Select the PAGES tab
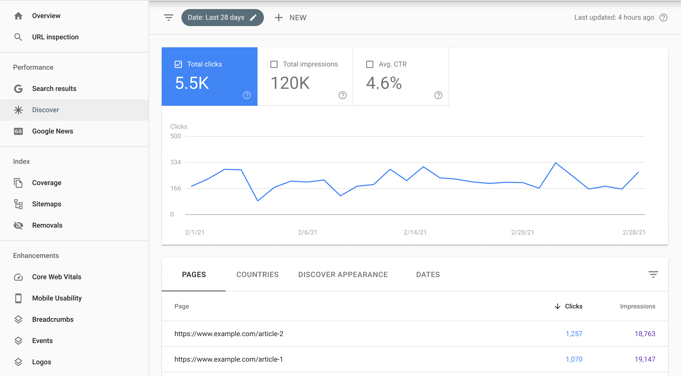681x376 pixels. [x=194, y=274]
